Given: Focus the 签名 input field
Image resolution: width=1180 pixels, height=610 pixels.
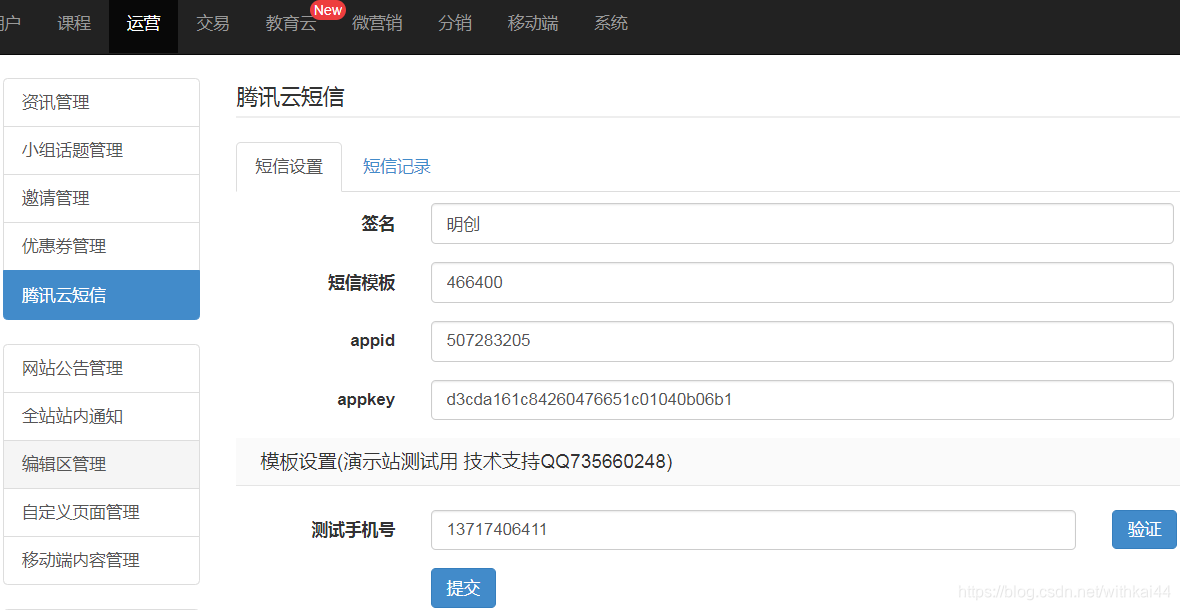Looking at the screenshot, I should click(802, 224).
